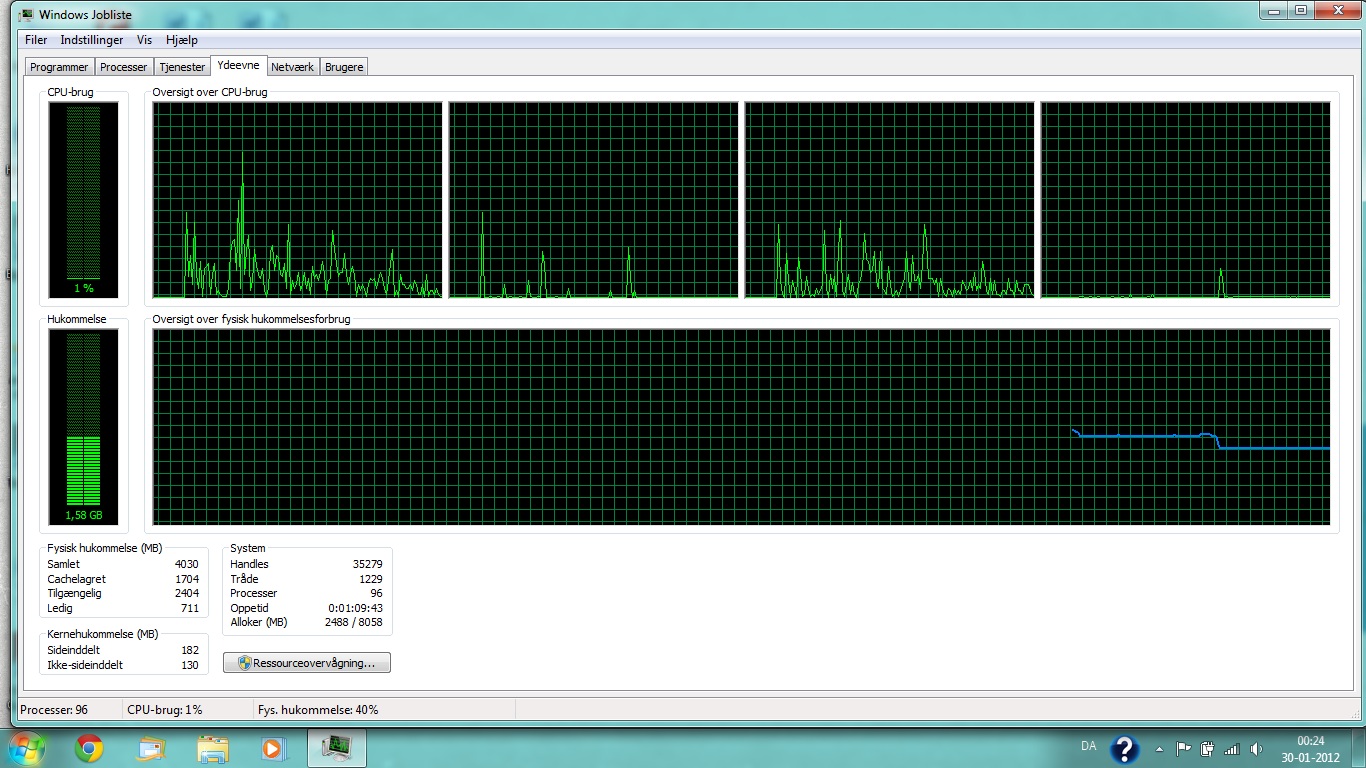Click the physical memory usage history graph

(741, 427)
